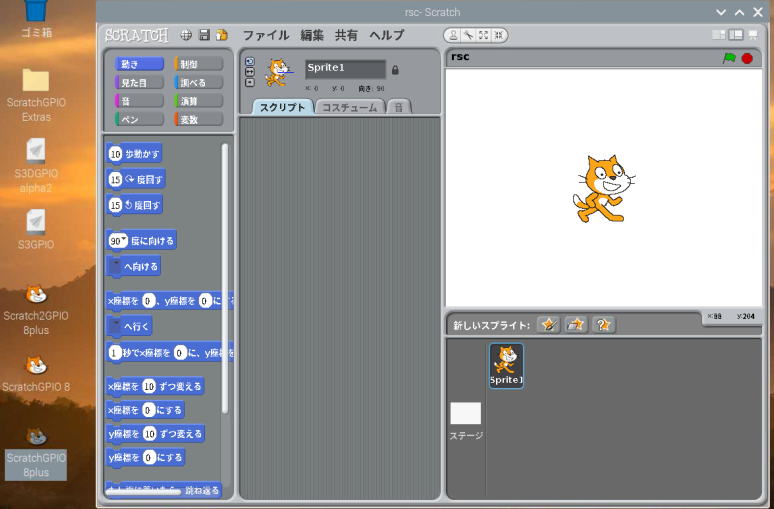
Task: Open the ゴミ箱 trash on the desktop
Action: pyautogui.click(x=36, y=19)
